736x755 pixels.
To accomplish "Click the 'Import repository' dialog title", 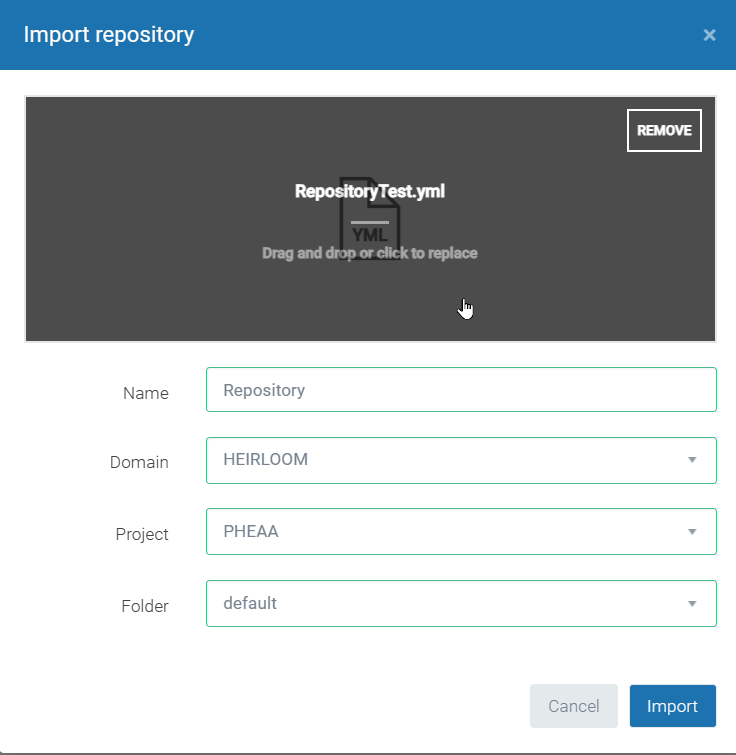I will pyautogui.click(x=109, y=35).
